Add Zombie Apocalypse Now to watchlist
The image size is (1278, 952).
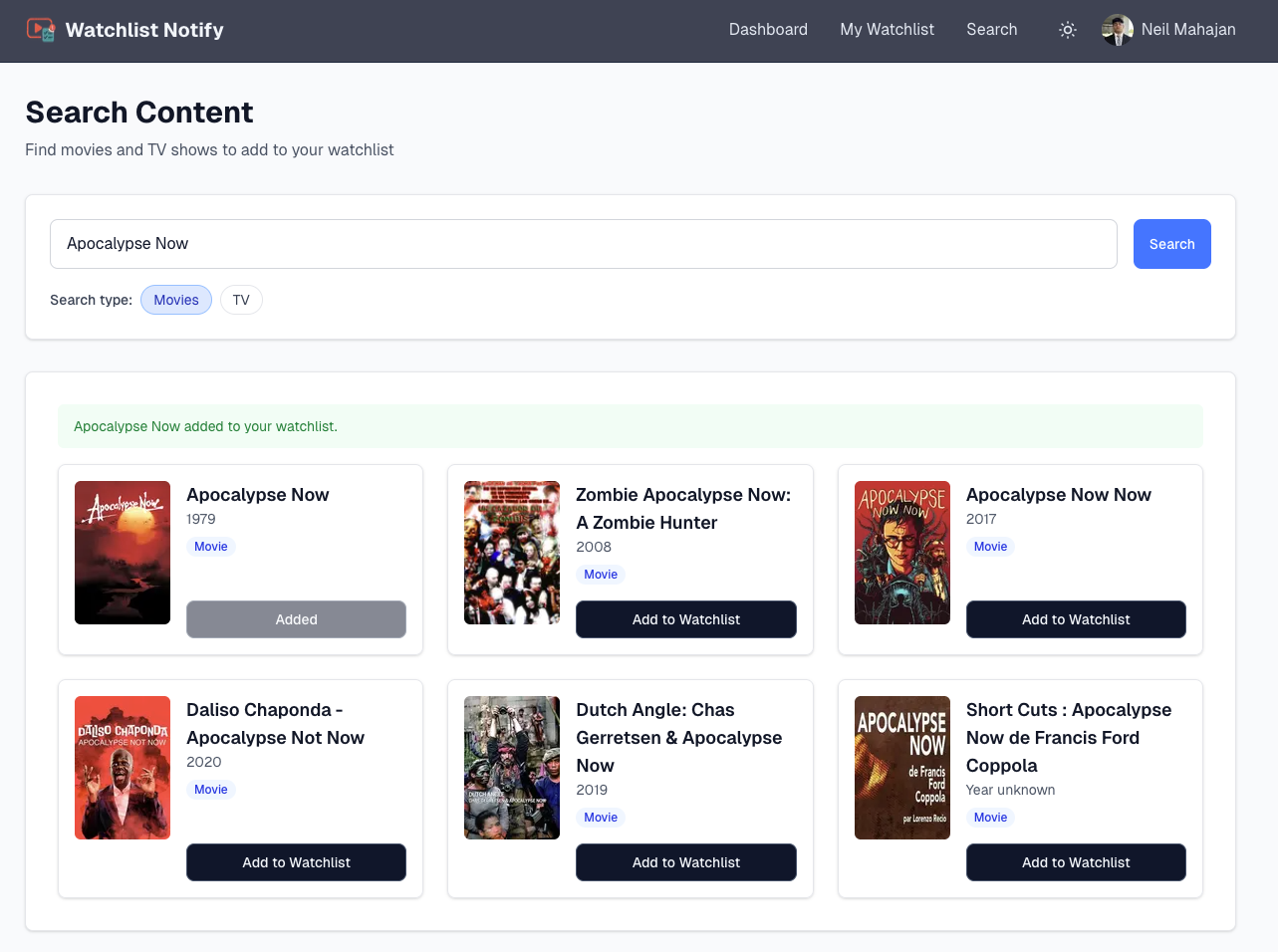(685, 619)
